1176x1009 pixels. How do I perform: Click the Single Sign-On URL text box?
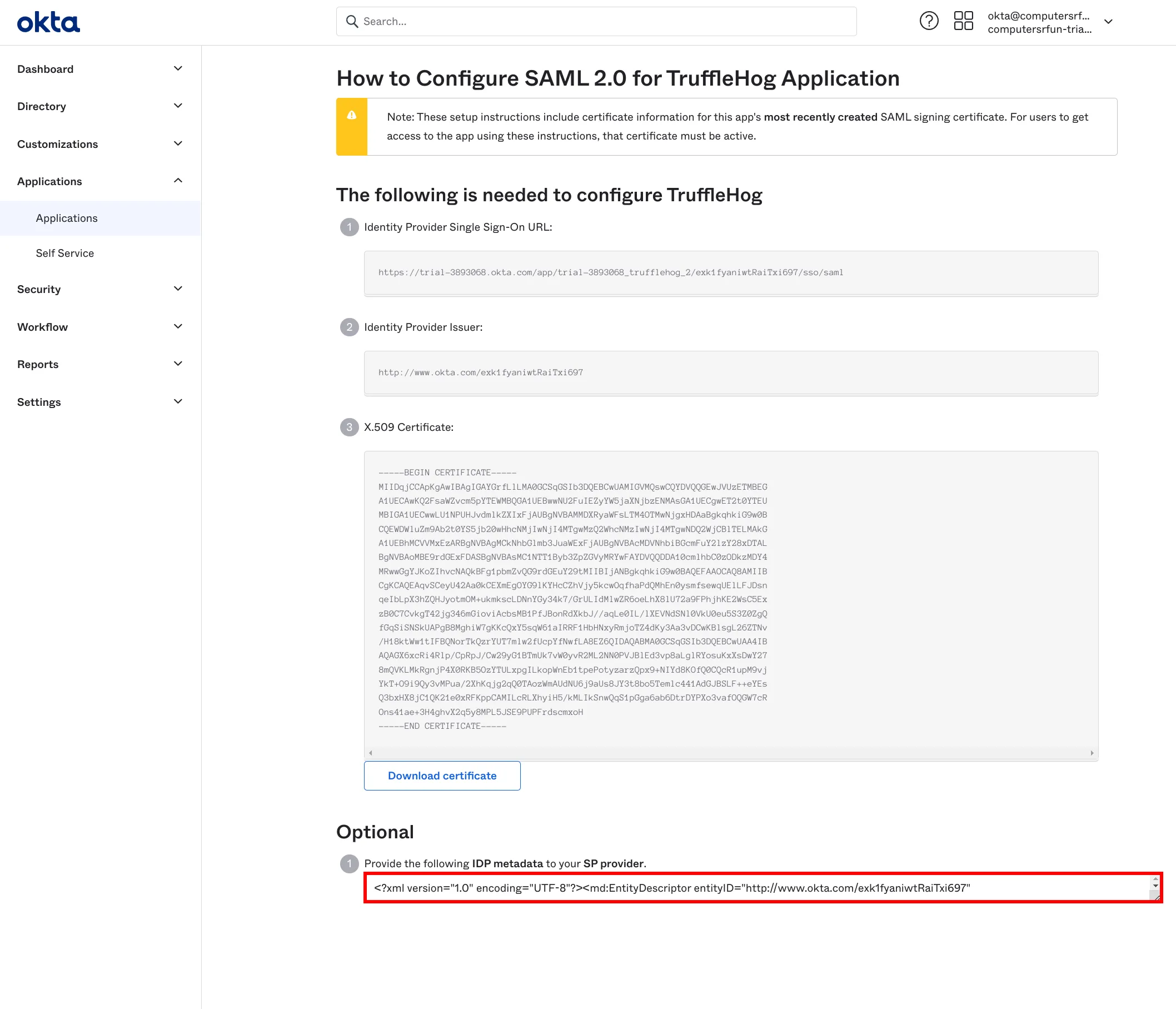[x=731, y=272]
